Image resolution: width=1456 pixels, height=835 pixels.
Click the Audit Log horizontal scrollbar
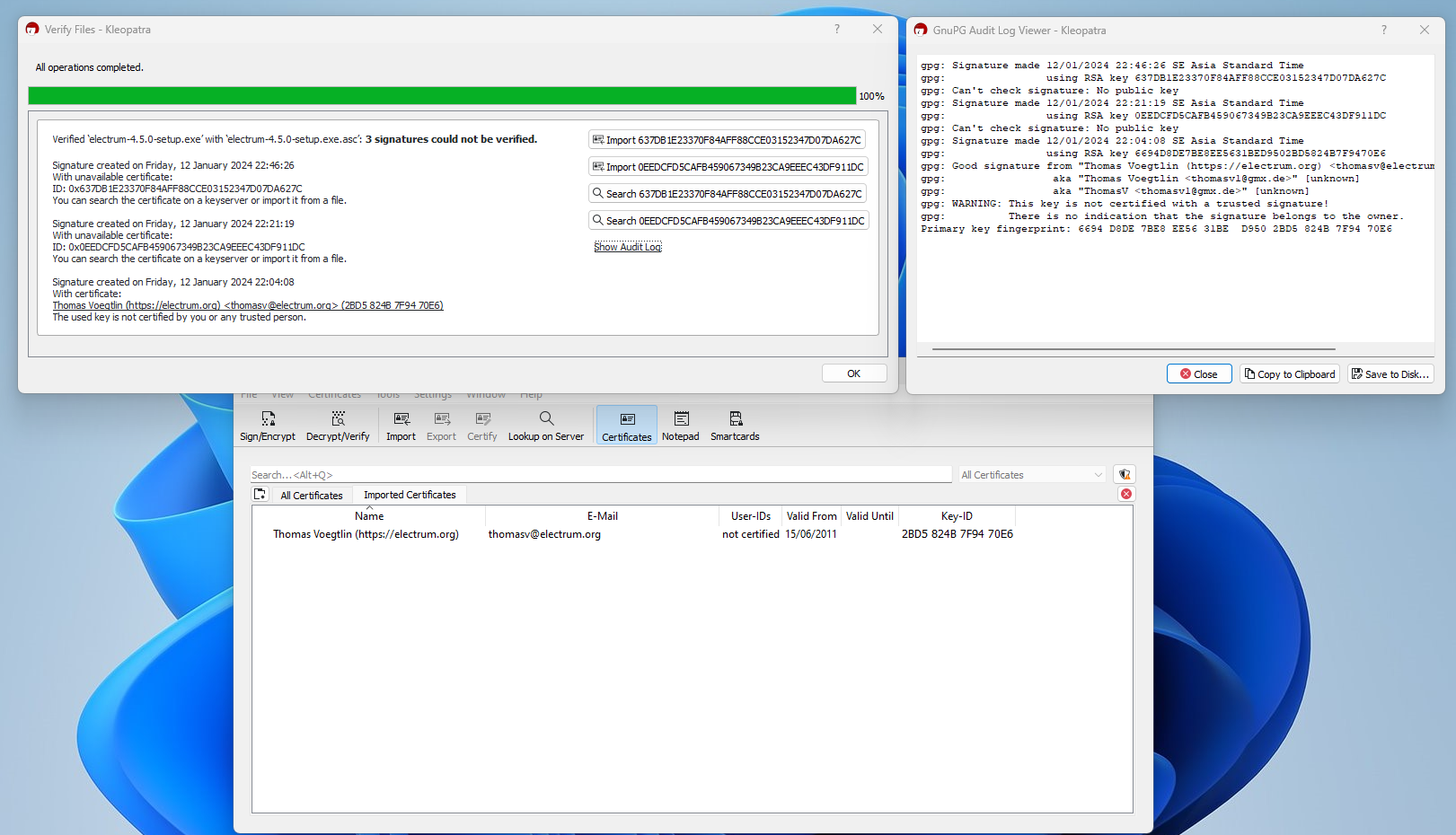(1134, 348)
